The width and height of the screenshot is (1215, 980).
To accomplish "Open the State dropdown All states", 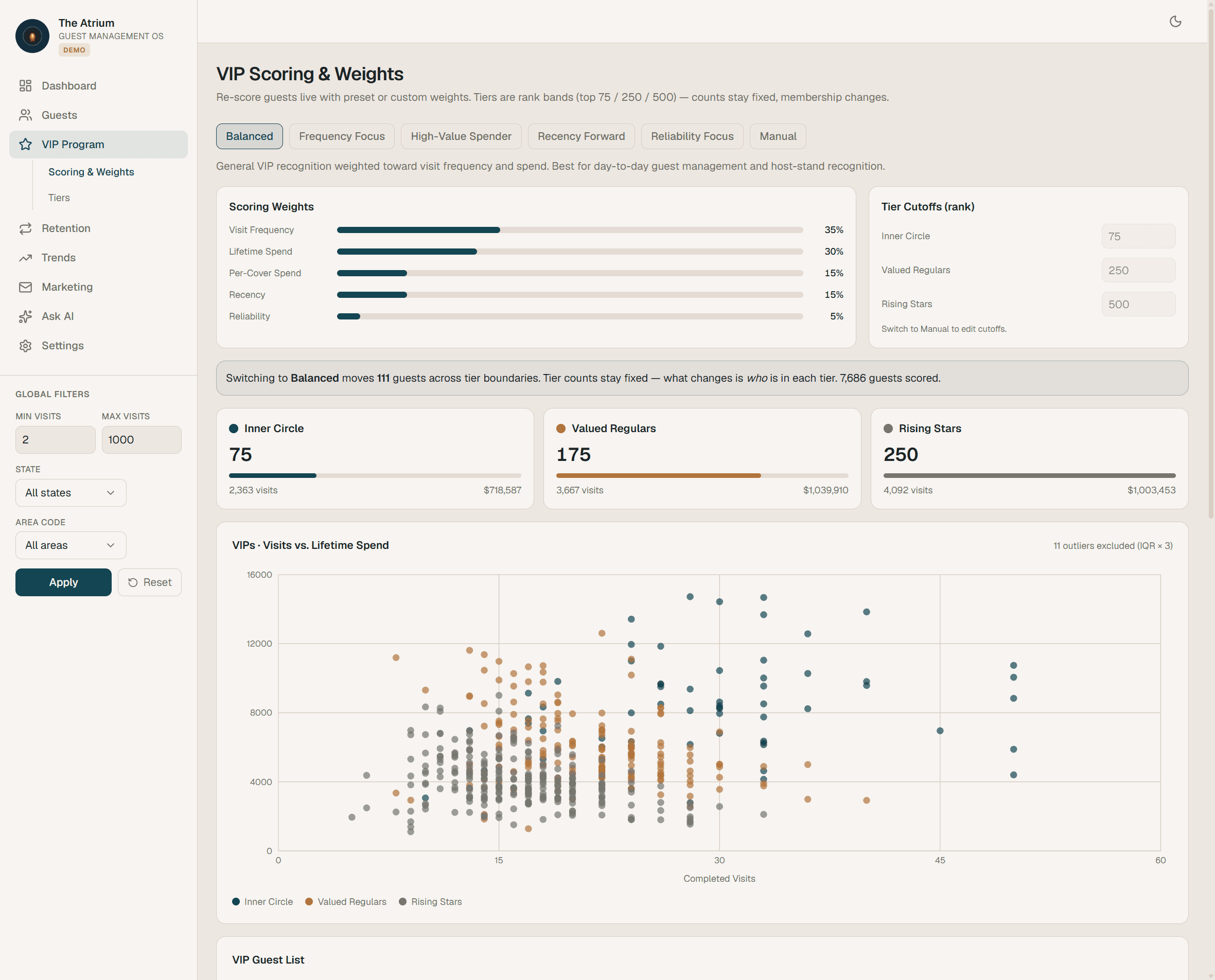I will pos(71,493).
